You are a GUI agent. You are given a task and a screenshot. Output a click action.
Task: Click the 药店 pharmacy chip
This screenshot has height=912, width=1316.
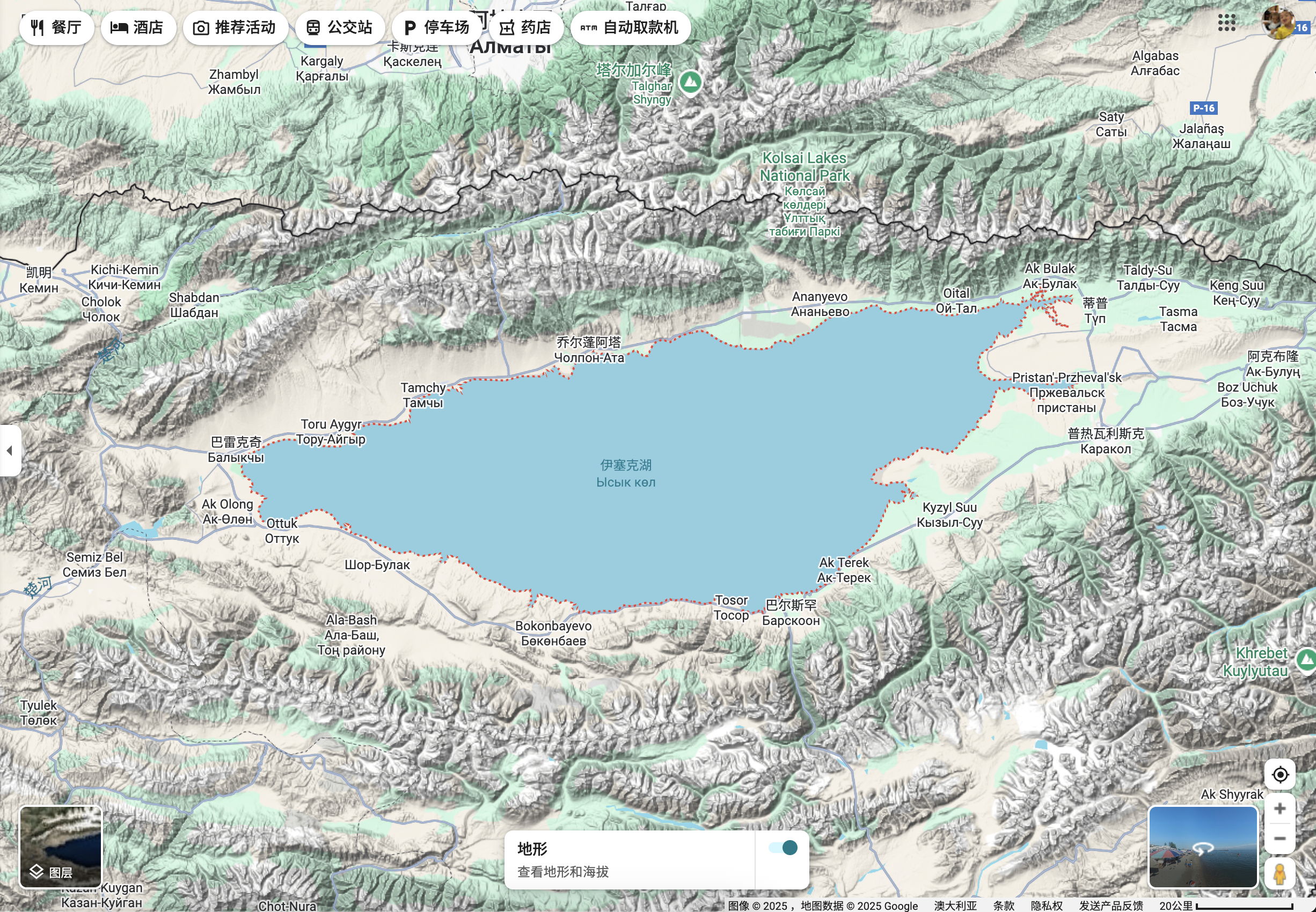coord(526,27)
